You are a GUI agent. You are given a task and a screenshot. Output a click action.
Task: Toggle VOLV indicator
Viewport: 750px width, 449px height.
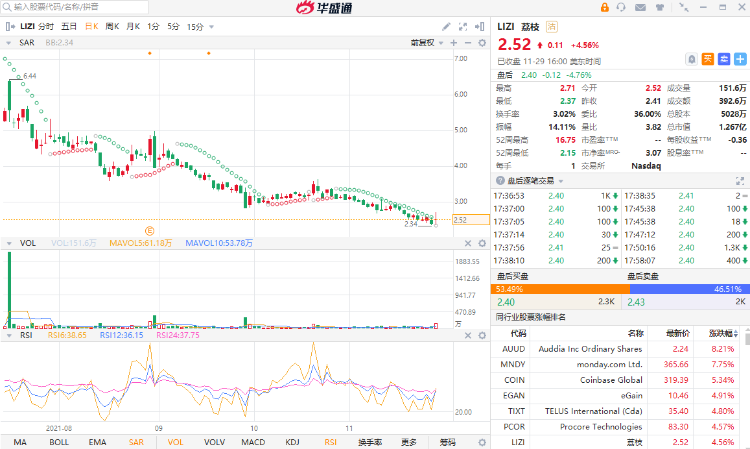coord(214,442)
